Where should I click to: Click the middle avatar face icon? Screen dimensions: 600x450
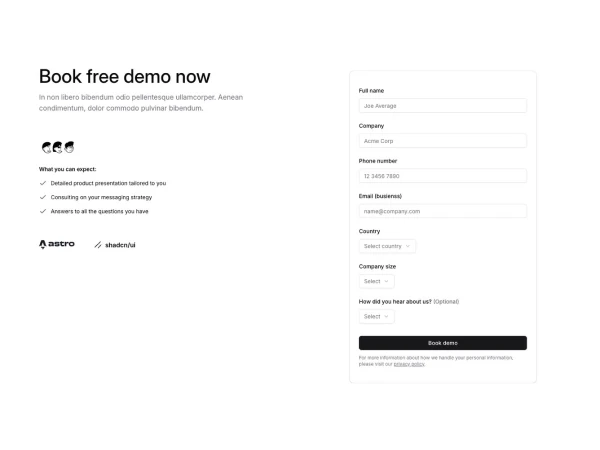(x=58, y=147)
